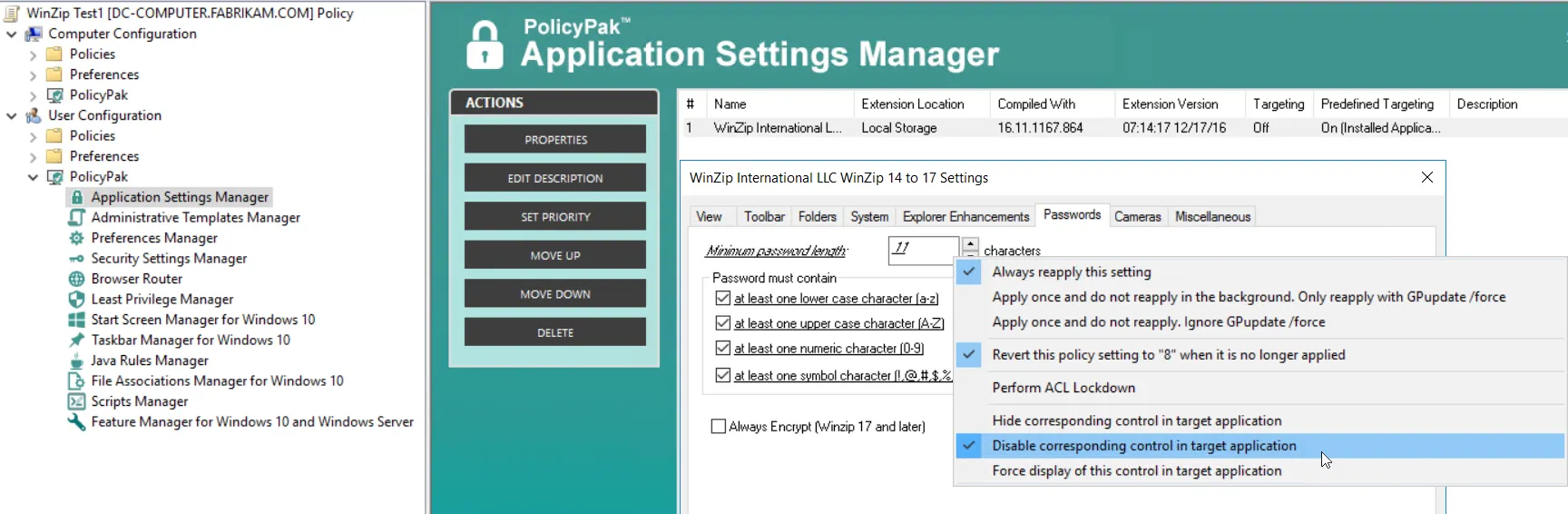The width and height of the screenshot is (1568, 514).
Task: Click the Preferences Manager gear icon
Action: [x=77, y=238]
